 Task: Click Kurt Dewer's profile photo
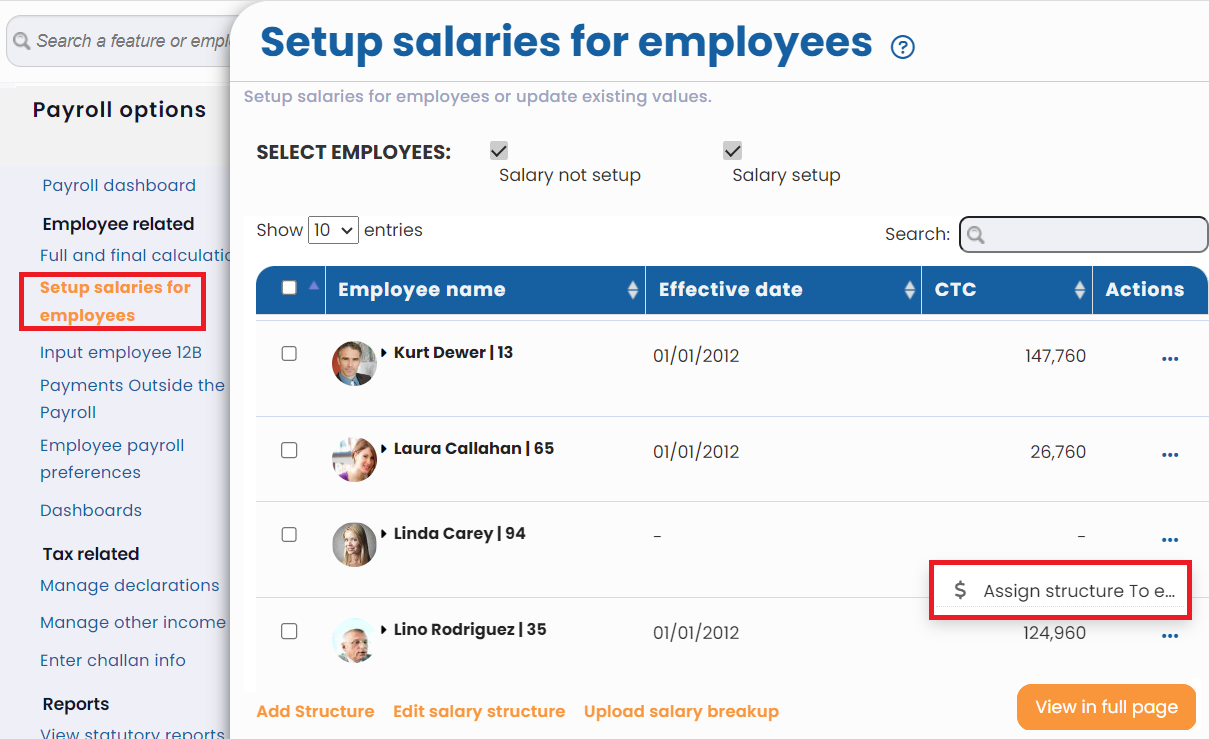354,363
